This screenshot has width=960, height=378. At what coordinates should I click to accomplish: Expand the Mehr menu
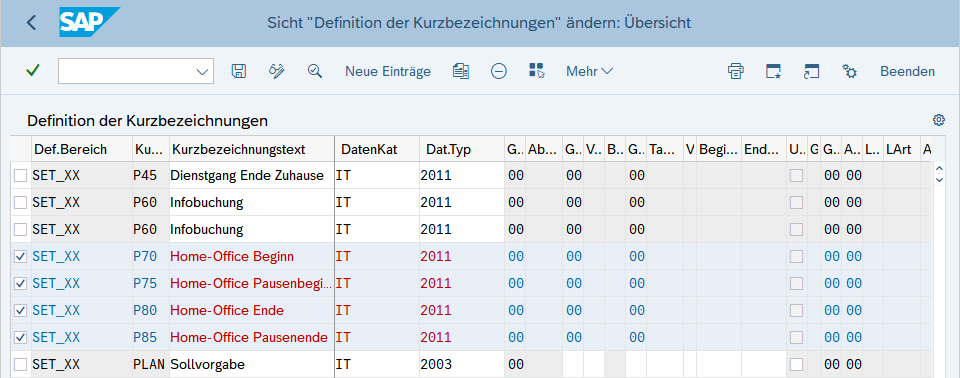[589, 71]
